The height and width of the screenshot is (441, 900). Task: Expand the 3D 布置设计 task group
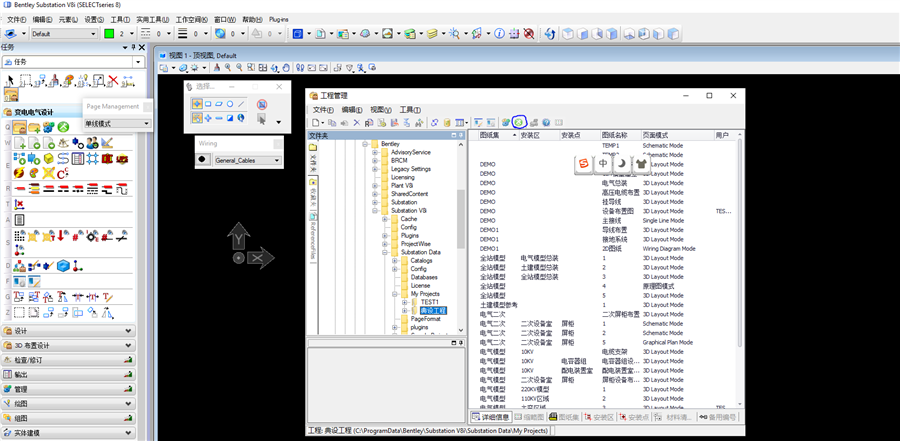[68, 346]
